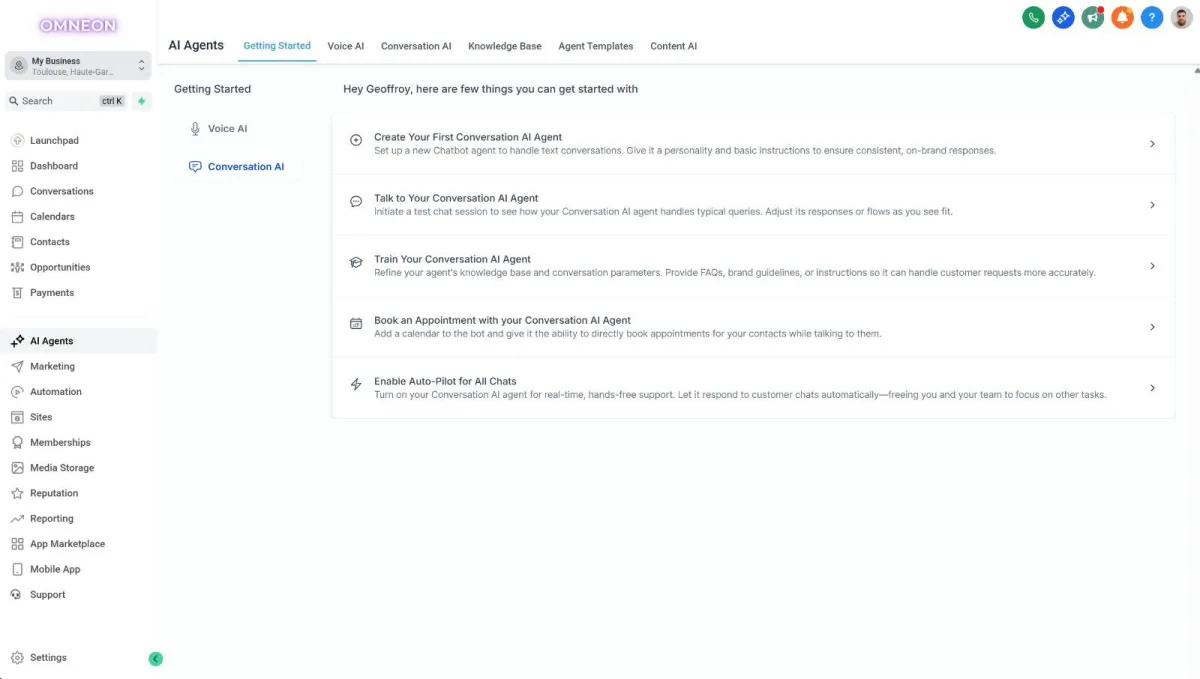Click the chat bubble icon on Talk row
The height and width of the screenshot is (679, 1200).
(356, 202)
